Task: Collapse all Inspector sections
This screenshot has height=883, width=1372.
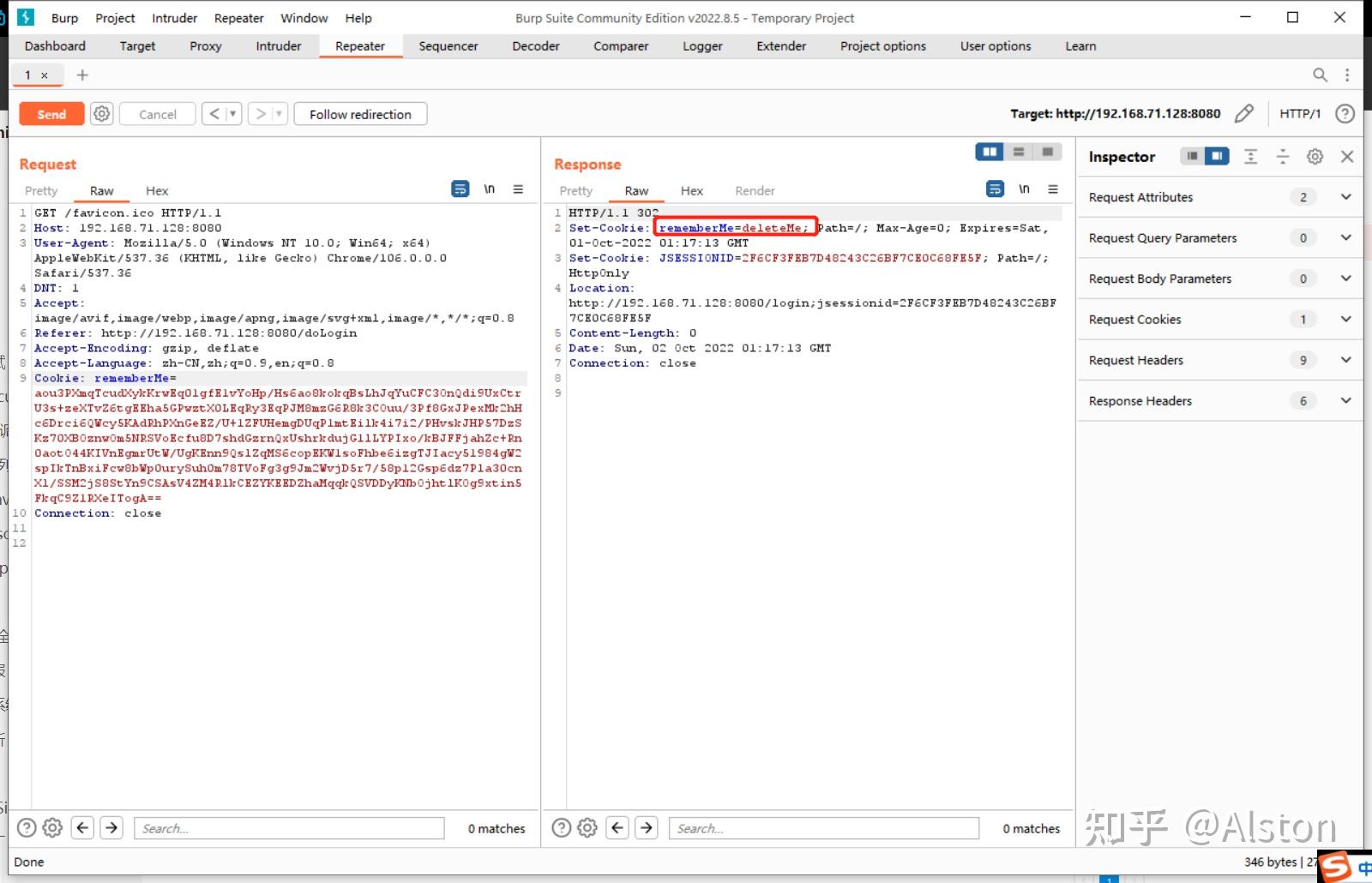Action: coord(1283,156)
